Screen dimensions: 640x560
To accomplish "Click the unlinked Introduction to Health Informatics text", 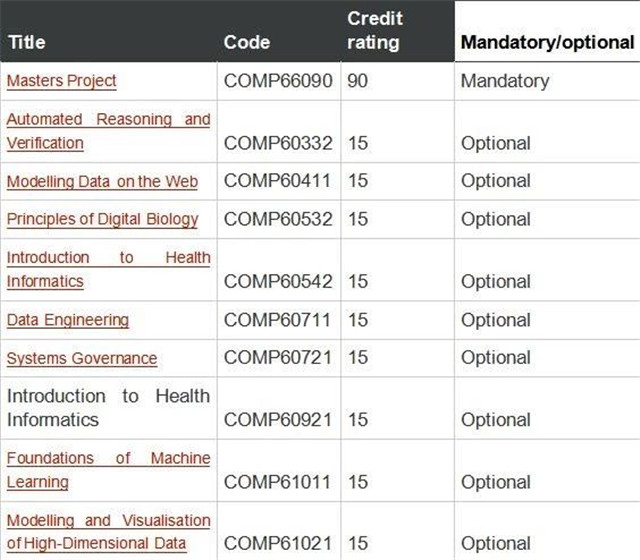I will coord(109,408).
